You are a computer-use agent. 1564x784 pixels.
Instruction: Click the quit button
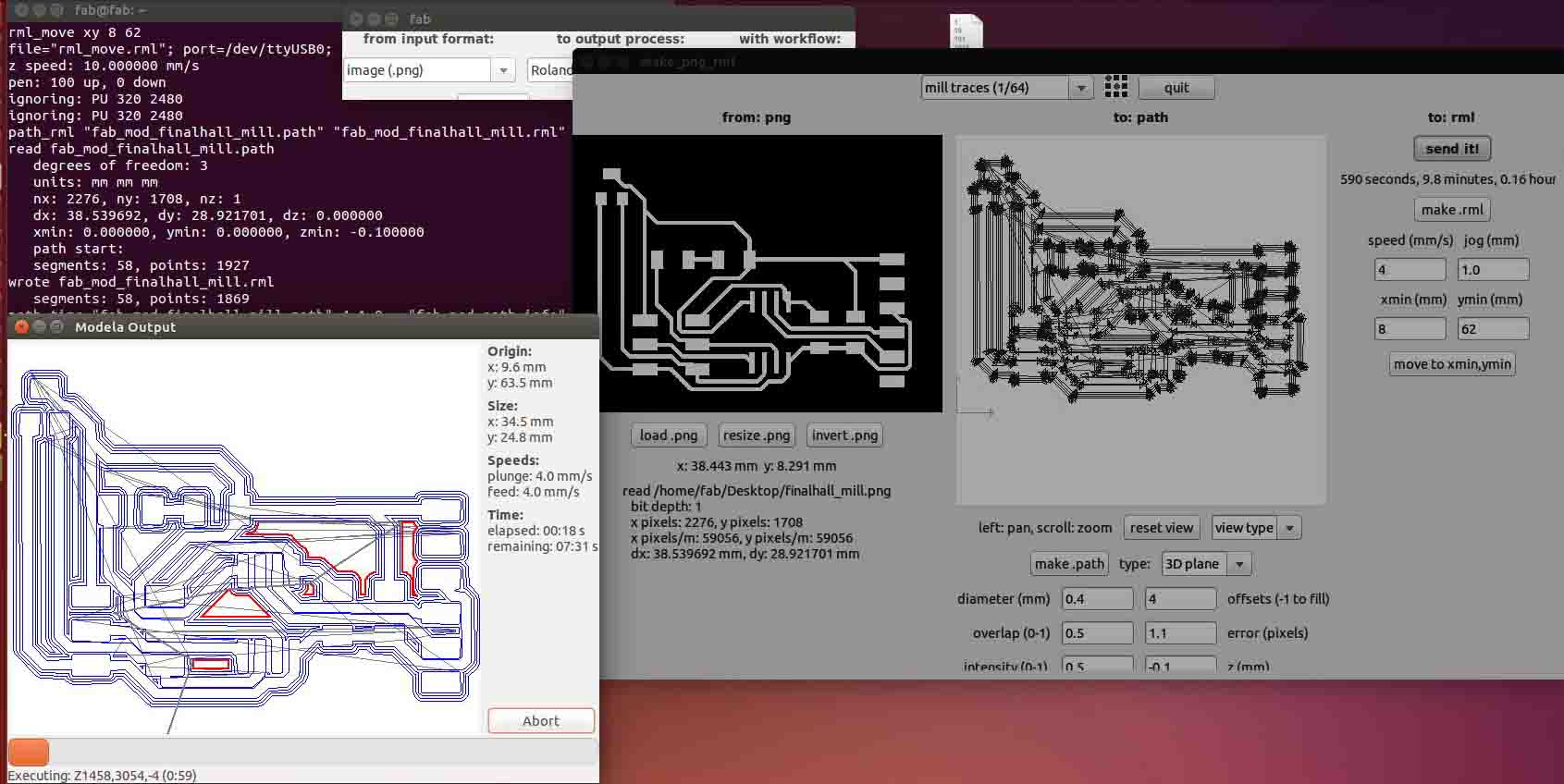tap(1176, 88)
